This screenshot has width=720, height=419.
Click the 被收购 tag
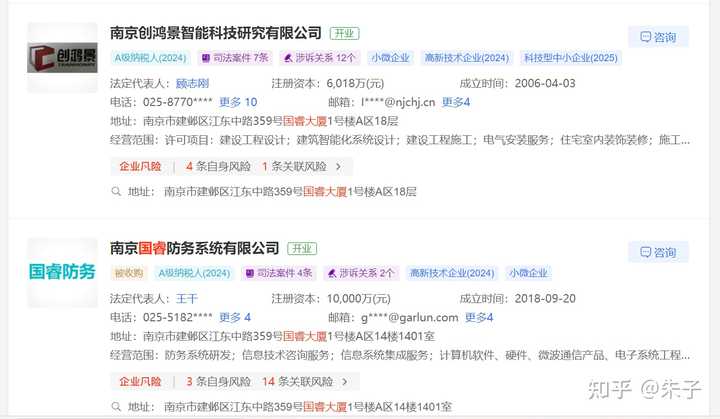coord(129,273)
